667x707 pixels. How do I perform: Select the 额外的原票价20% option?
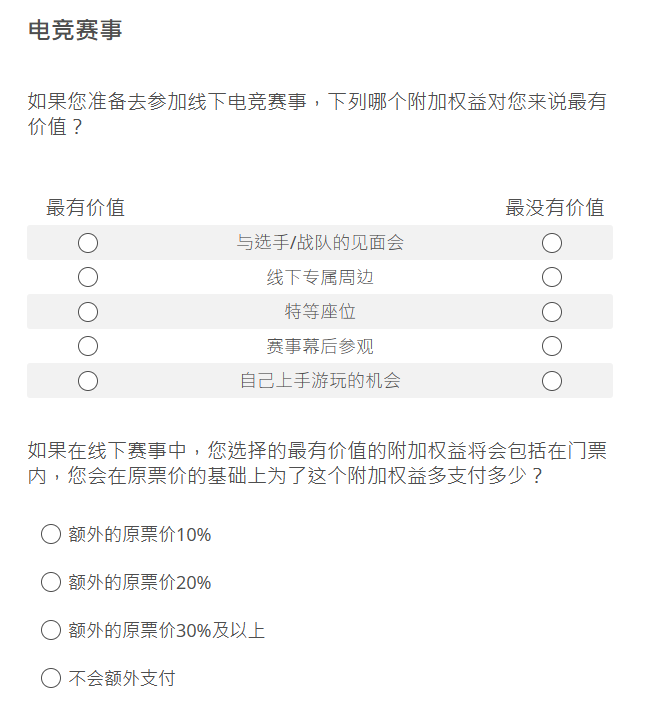click(51, 582)
